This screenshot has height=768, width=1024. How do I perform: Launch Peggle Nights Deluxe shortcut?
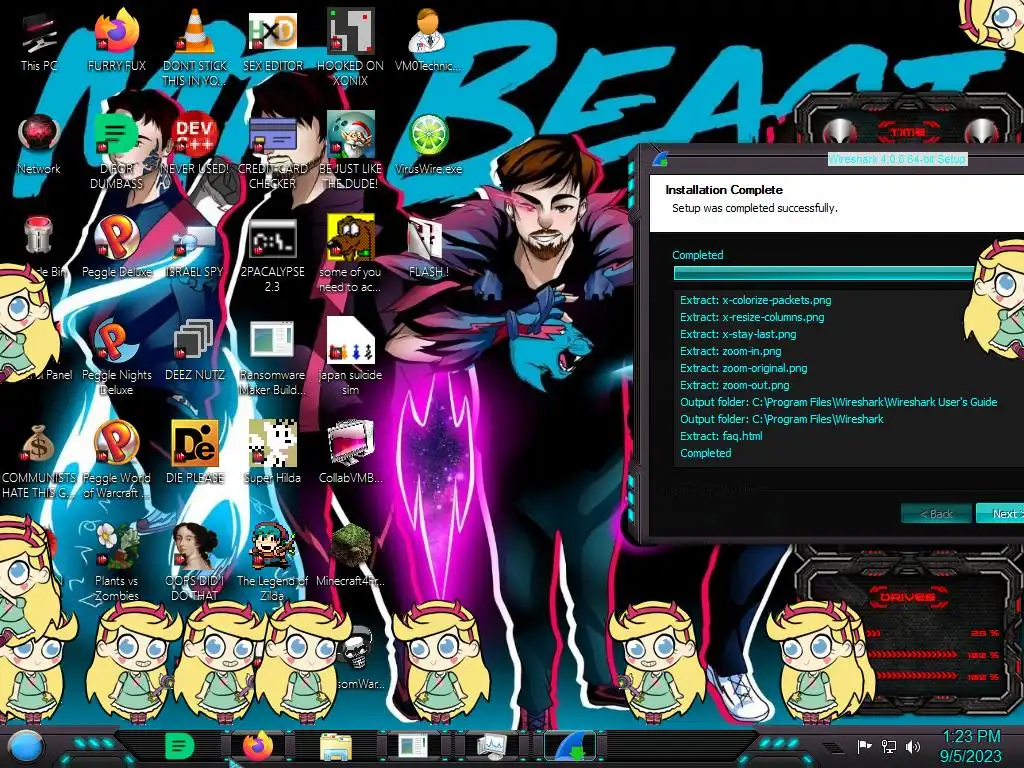[116, 358]
